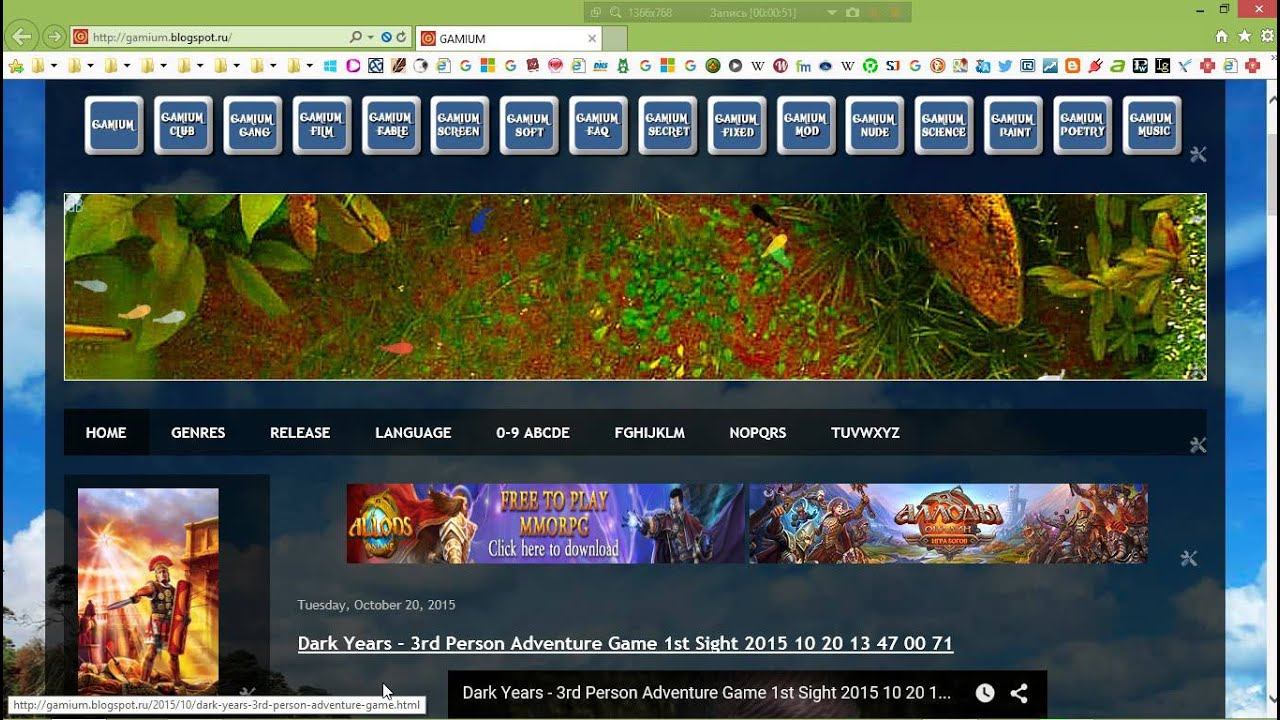Click the GAMIUM SCIENCE button
This screenshot has height=720, width=1280.
click(x=944, y=125)
